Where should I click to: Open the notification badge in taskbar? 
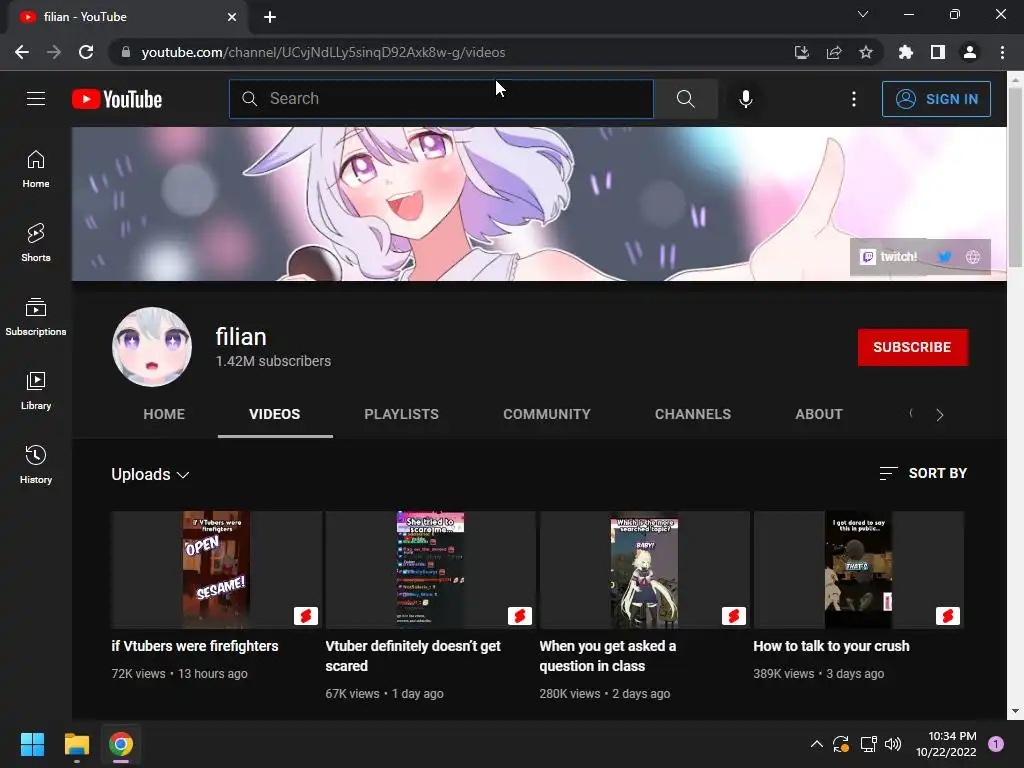coord(996,744)
